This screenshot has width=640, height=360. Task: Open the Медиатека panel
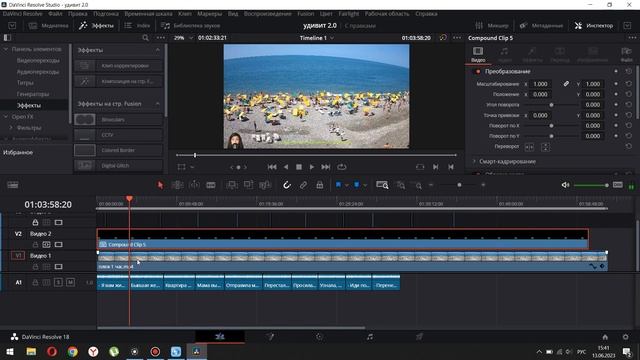click(x=48, y=25)
